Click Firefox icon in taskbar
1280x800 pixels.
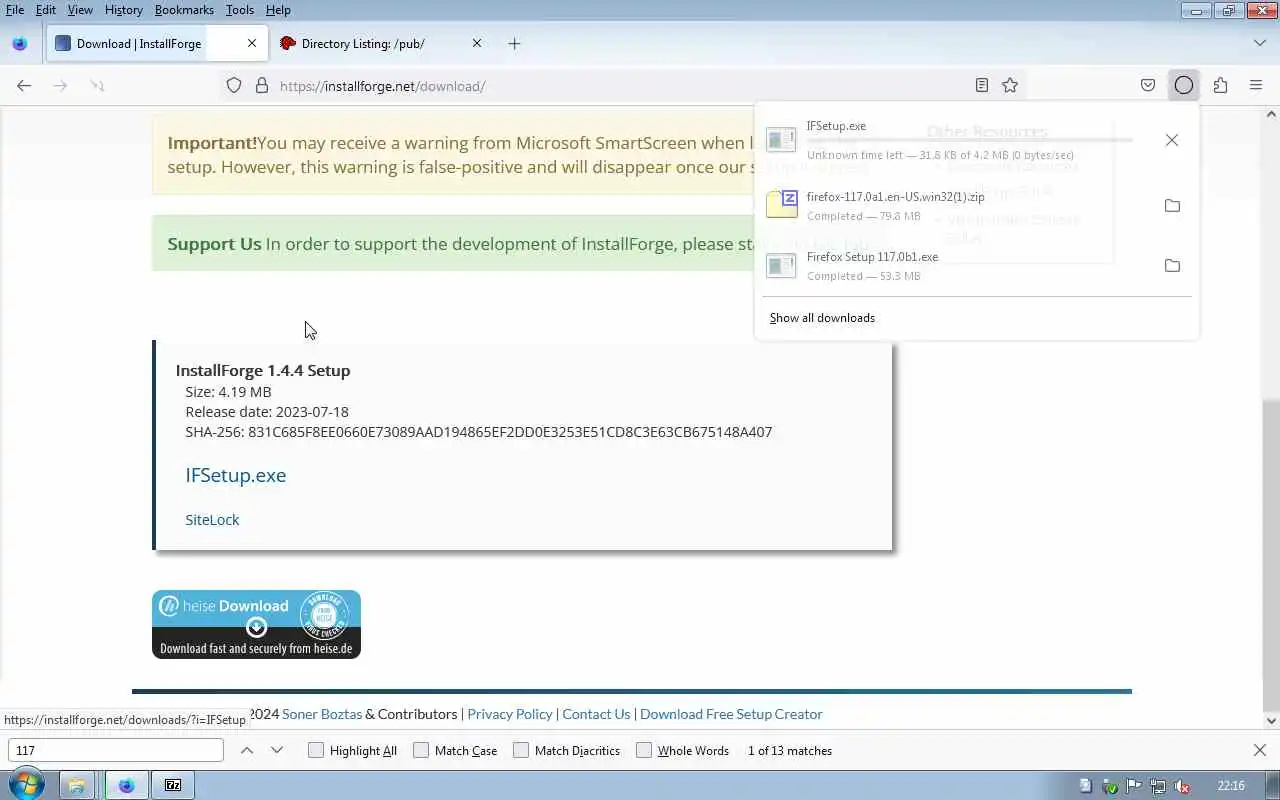coord(126,786)
